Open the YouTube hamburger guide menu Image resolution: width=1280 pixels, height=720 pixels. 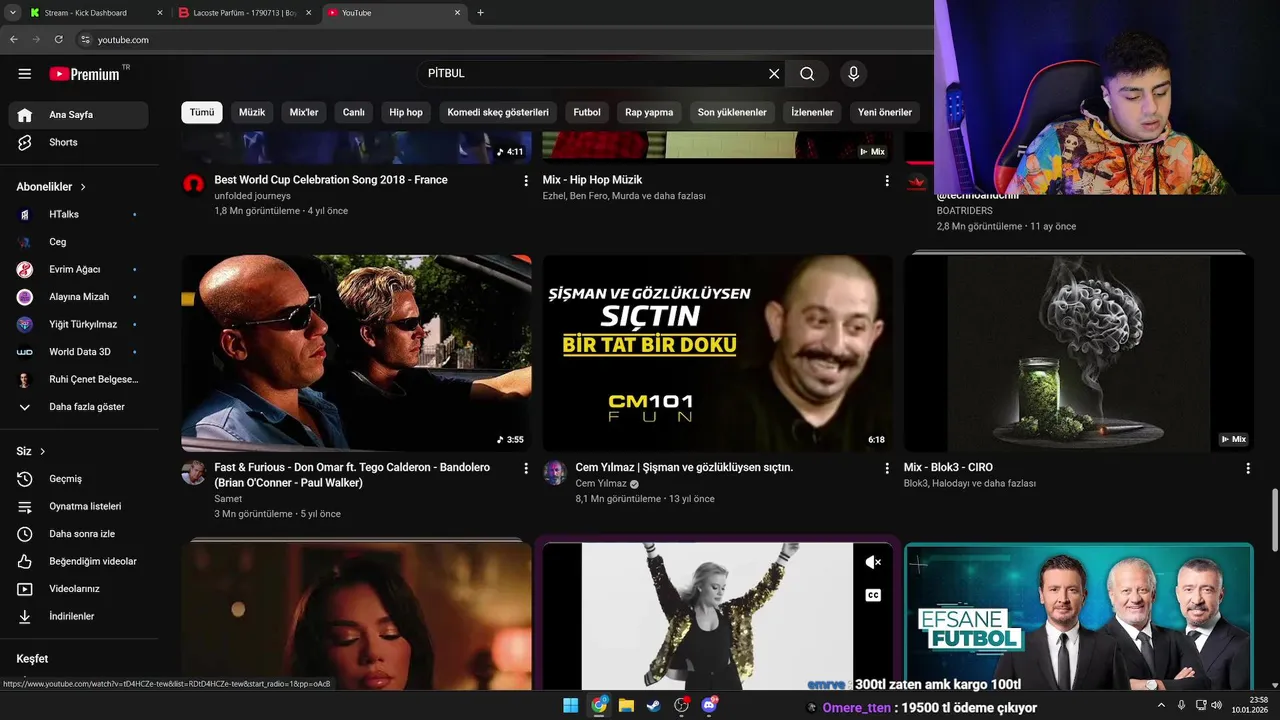25,74
